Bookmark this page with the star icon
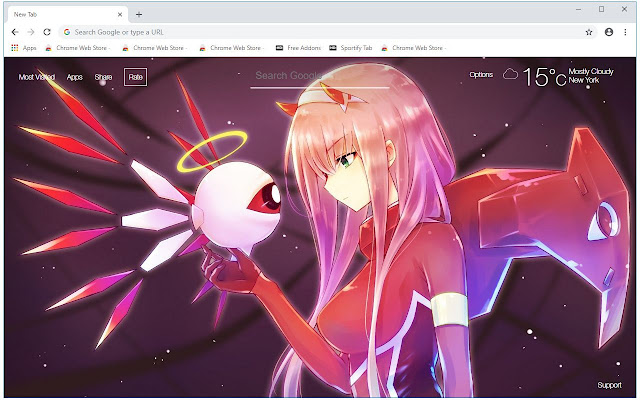 click(x=589, y=32)
